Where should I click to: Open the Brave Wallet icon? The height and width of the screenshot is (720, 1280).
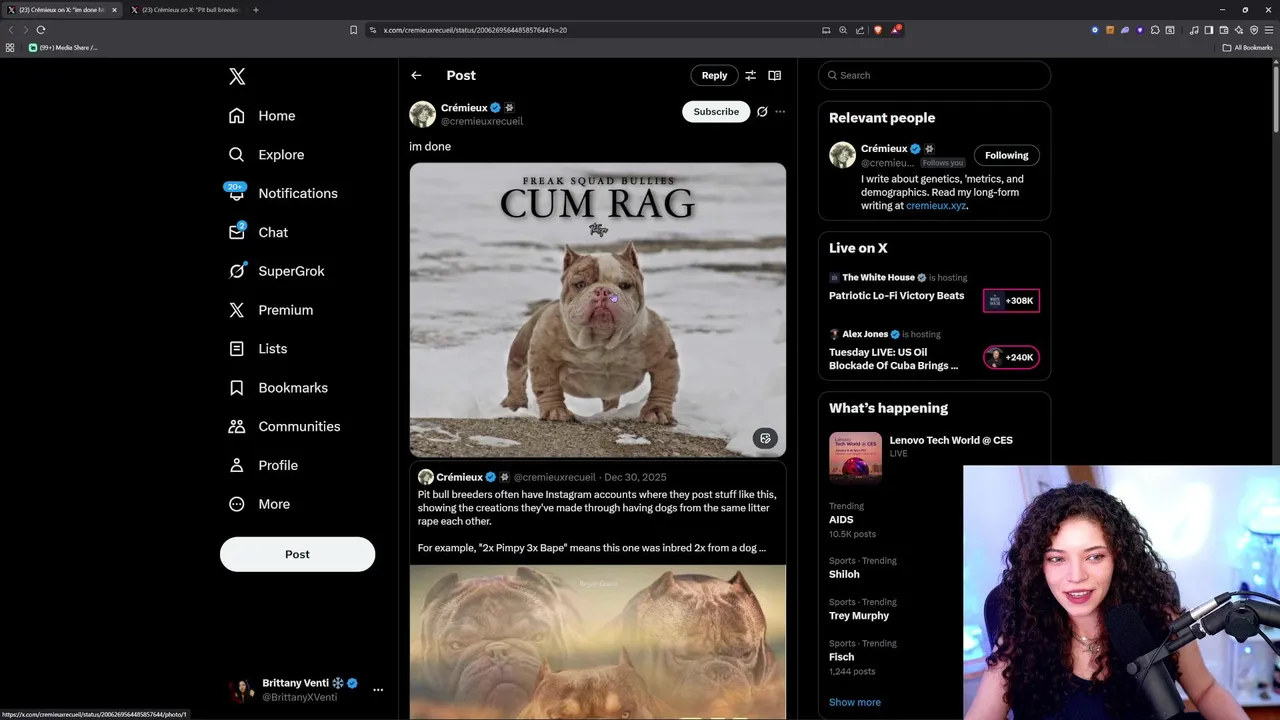[1224, 30]
